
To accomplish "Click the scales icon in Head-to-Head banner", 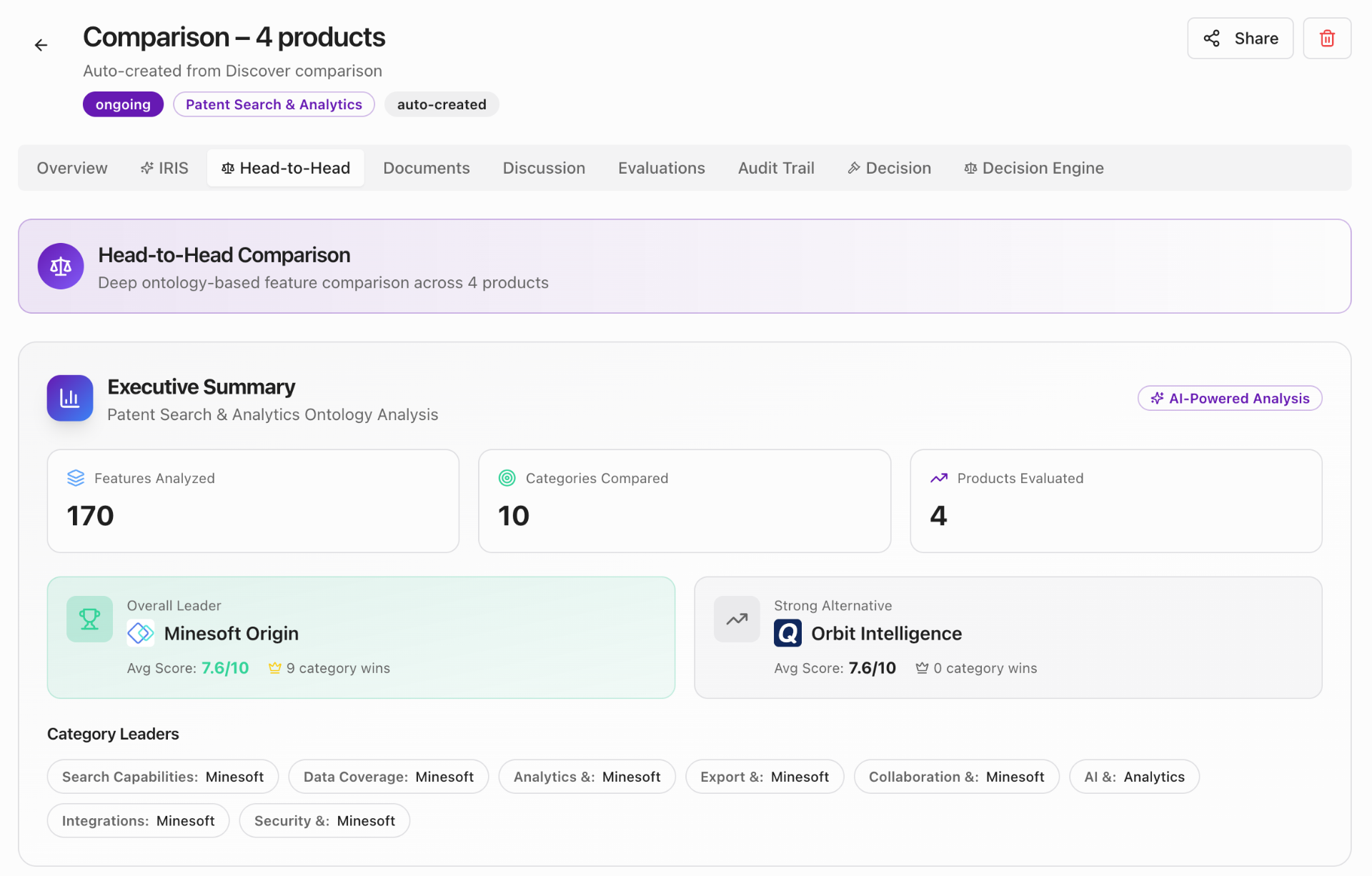I will (x=60, y=266).
